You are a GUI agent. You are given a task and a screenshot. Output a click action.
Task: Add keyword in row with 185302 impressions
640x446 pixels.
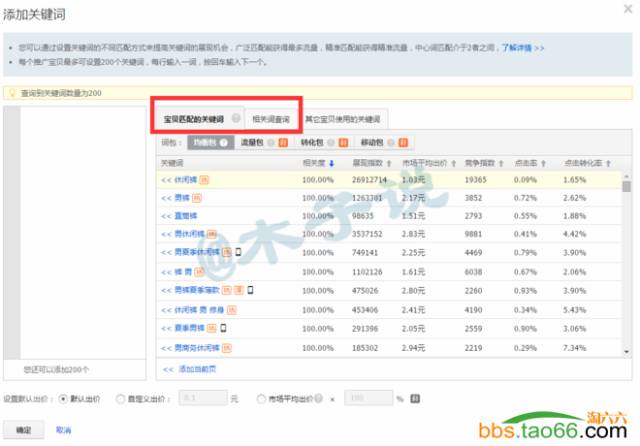pos(190,348)
